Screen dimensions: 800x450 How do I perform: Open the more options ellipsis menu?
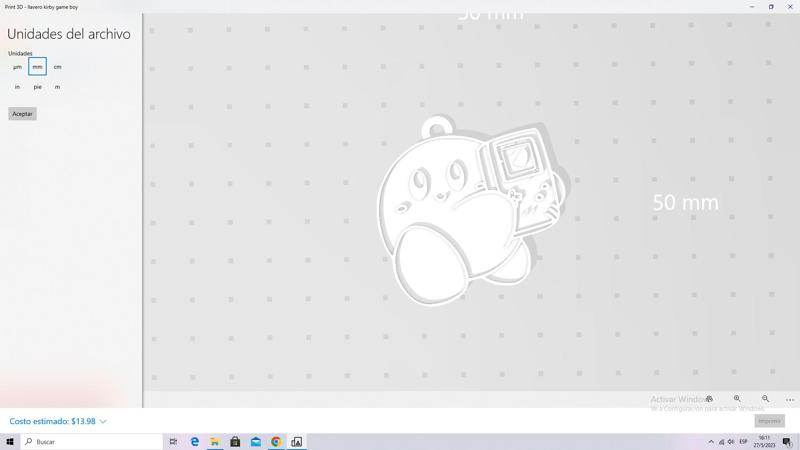[x=790, y=399]
